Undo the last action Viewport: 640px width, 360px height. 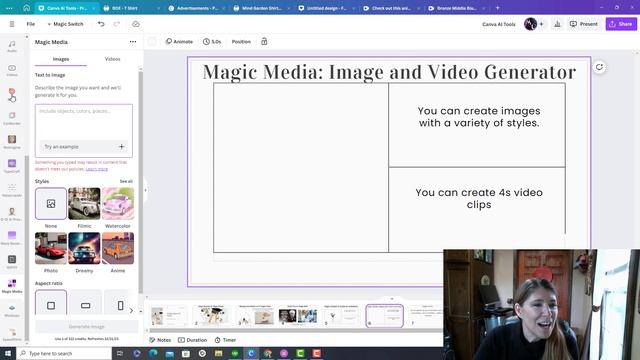101,24
